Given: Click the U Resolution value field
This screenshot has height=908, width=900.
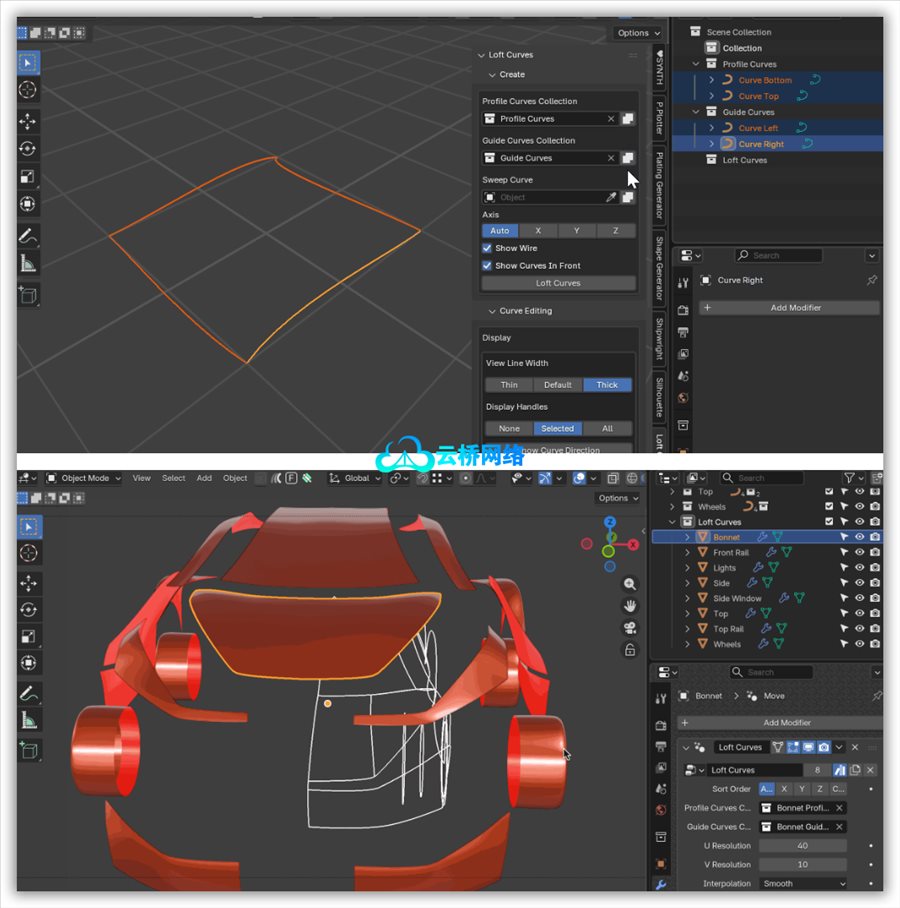Looking at the screenshot, I should 802,846.
